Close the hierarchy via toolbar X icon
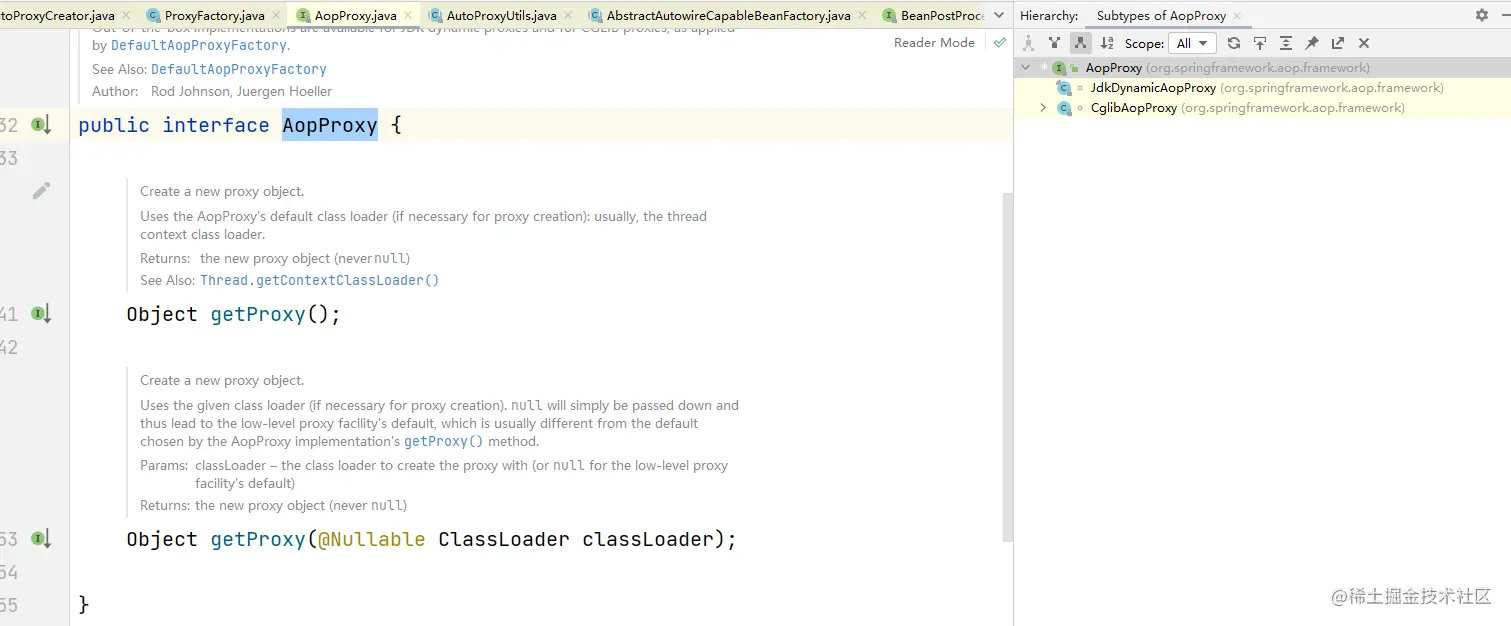 [x=1364, y=43]
